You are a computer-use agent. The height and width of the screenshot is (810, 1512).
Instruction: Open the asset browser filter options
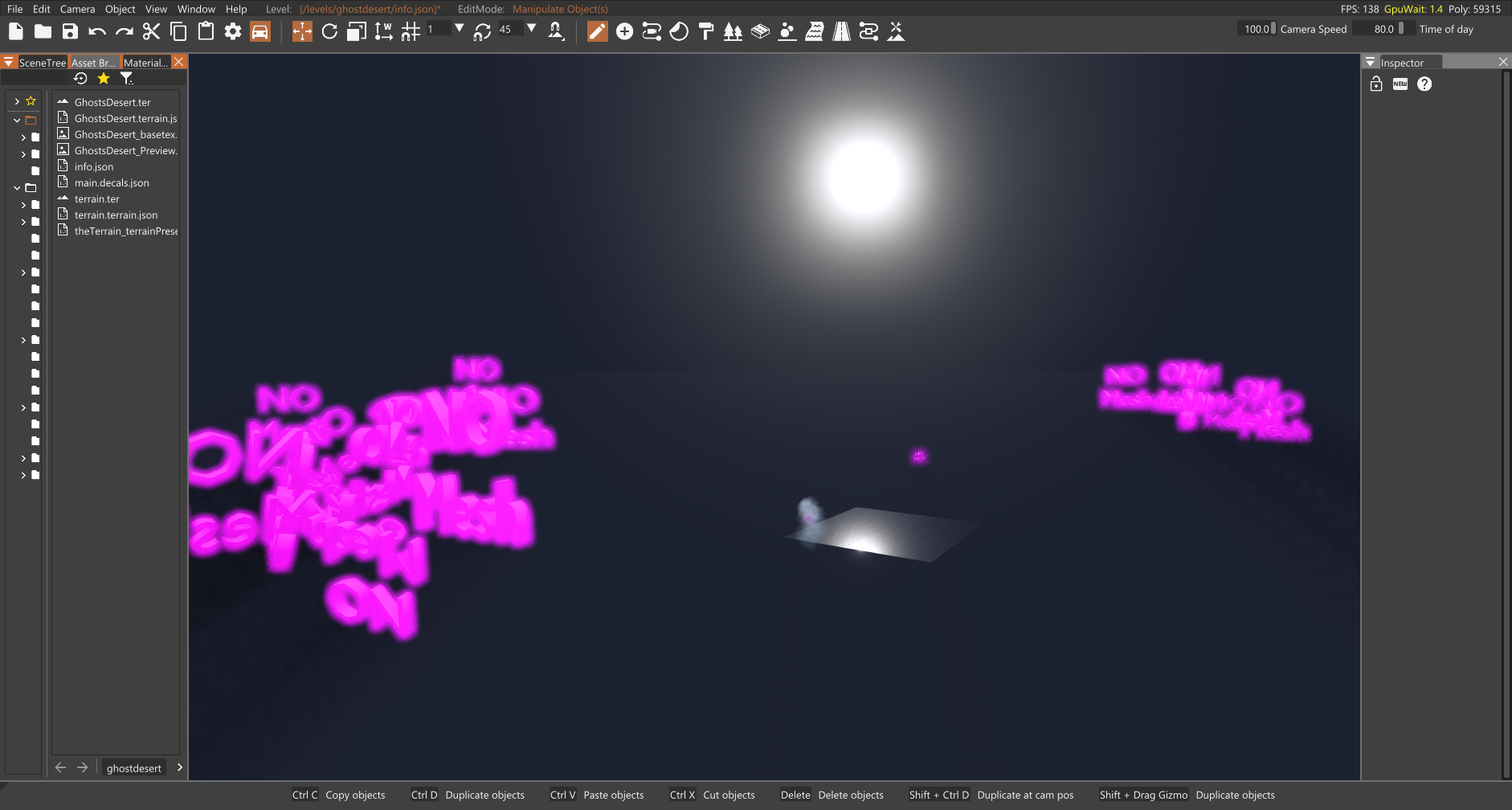pos(126,78)
